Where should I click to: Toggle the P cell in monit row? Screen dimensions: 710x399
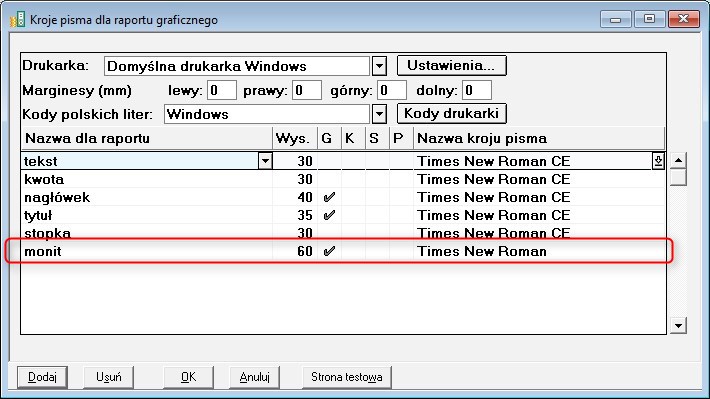pyautogui.click(x=401, y=251)
